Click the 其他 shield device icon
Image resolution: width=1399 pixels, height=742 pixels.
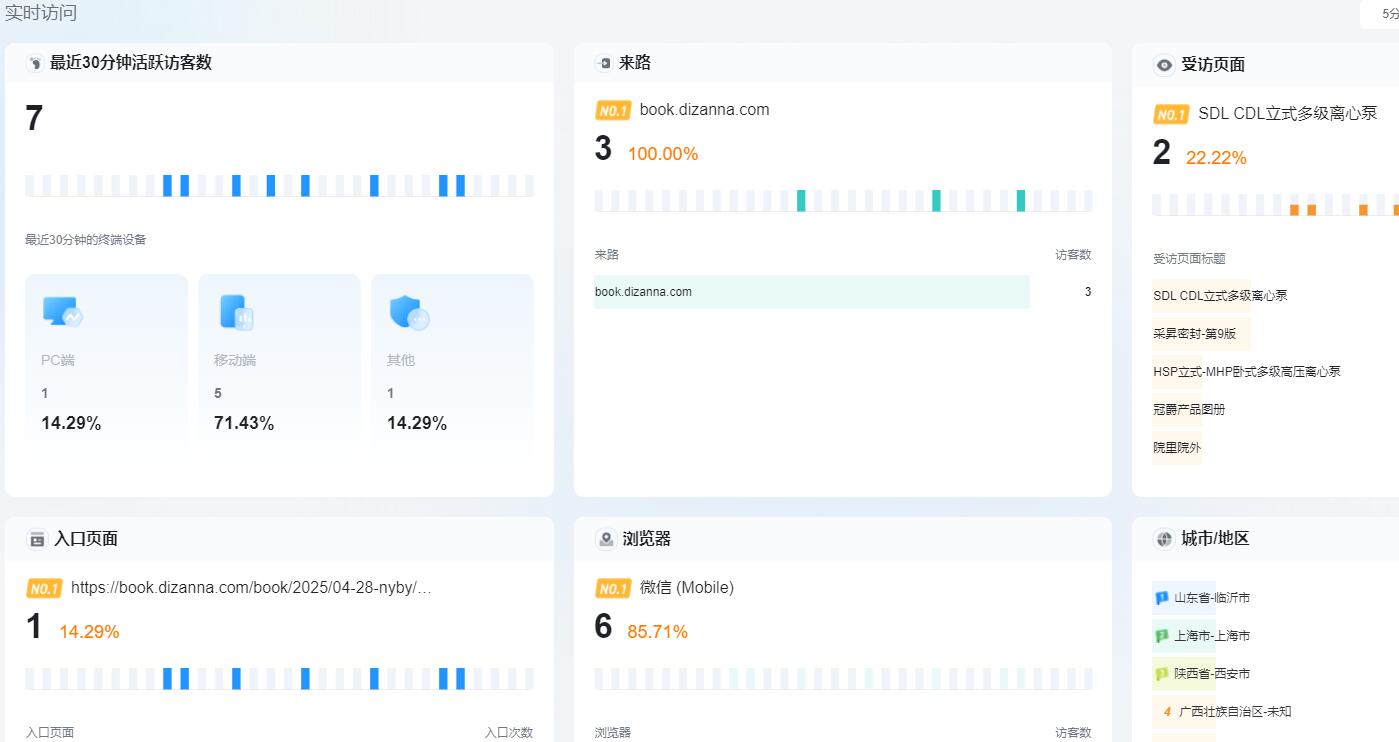409,314
